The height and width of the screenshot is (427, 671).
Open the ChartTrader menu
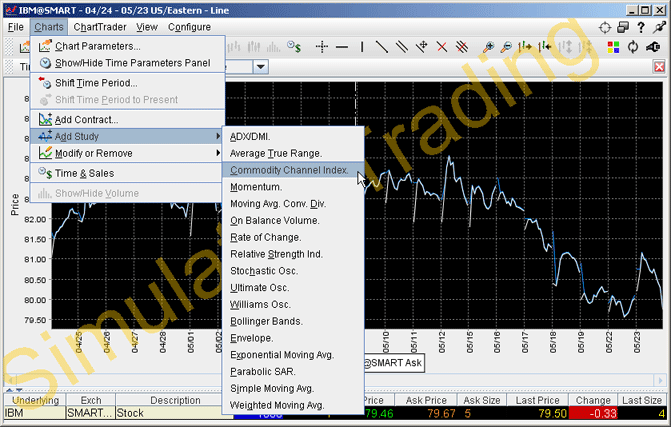pos(100,27)
